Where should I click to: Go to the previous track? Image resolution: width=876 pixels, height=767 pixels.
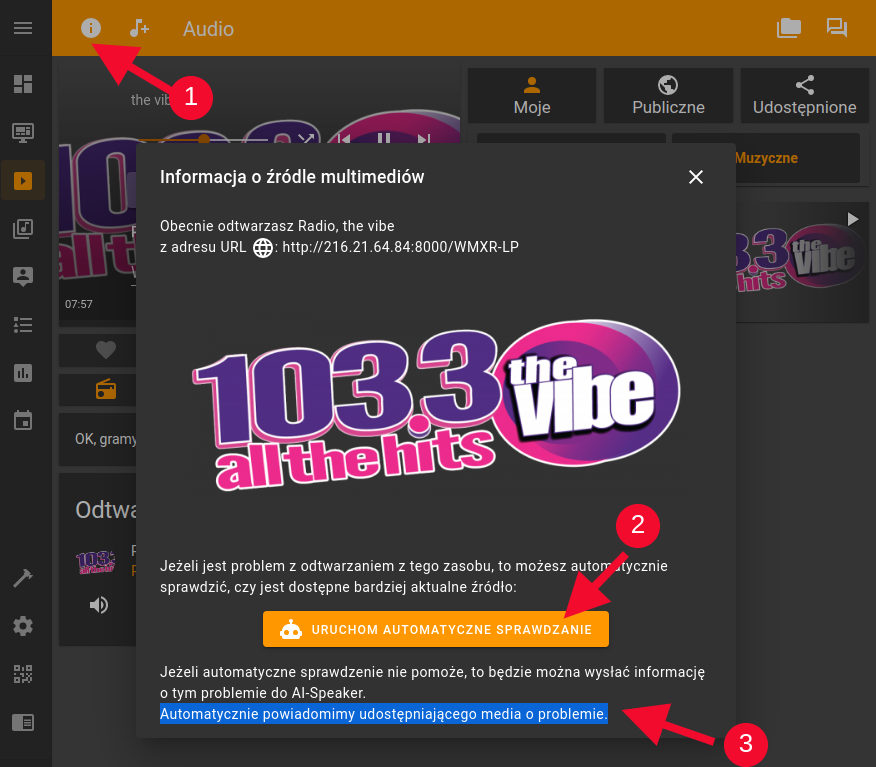pos(343,138)
